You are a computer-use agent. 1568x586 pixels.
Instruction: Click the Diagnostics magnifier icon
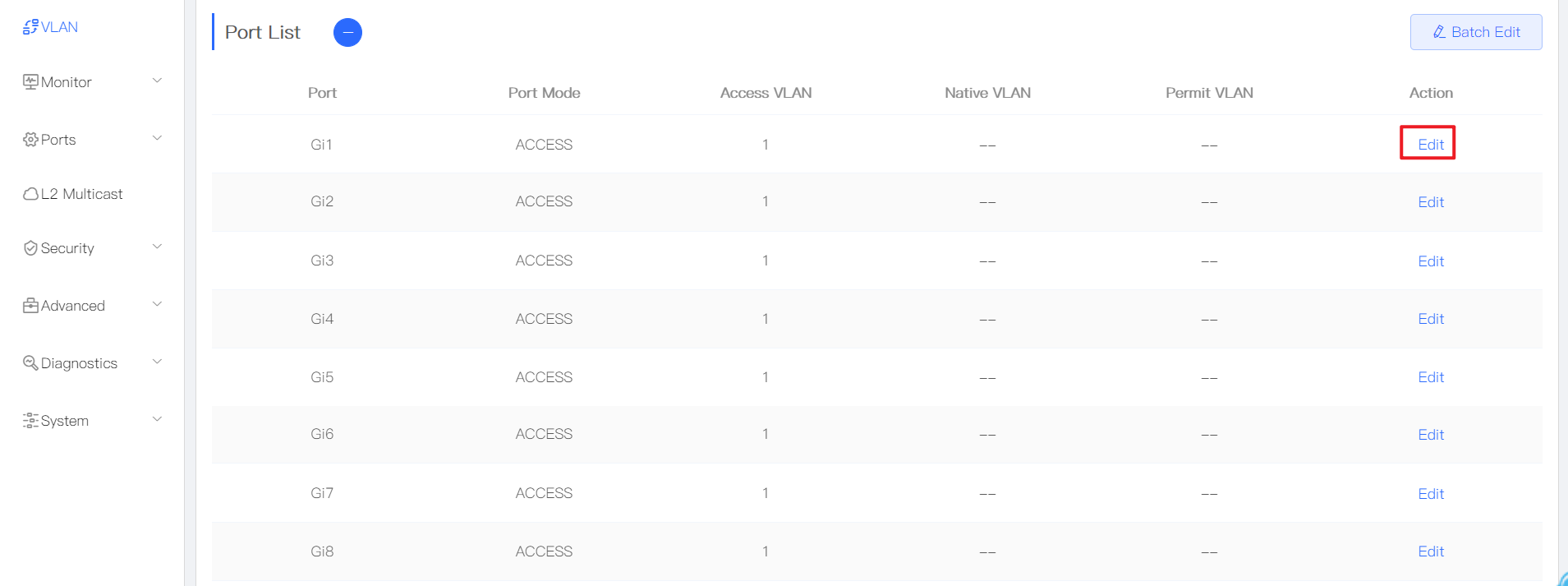tap(30, 363)
